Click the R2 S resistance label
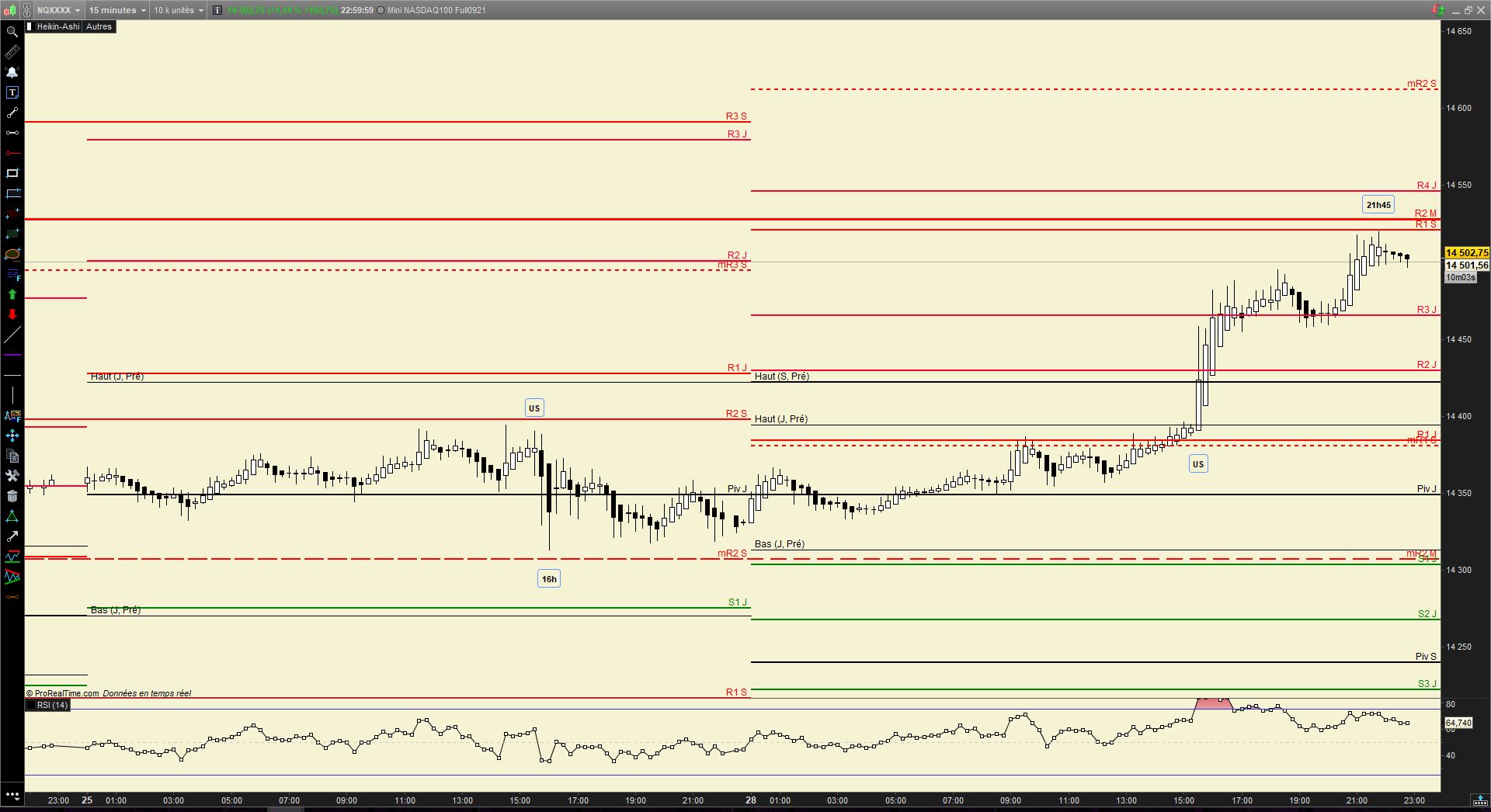Screen dimensions: 1491x812 click(x=736, y=414)
